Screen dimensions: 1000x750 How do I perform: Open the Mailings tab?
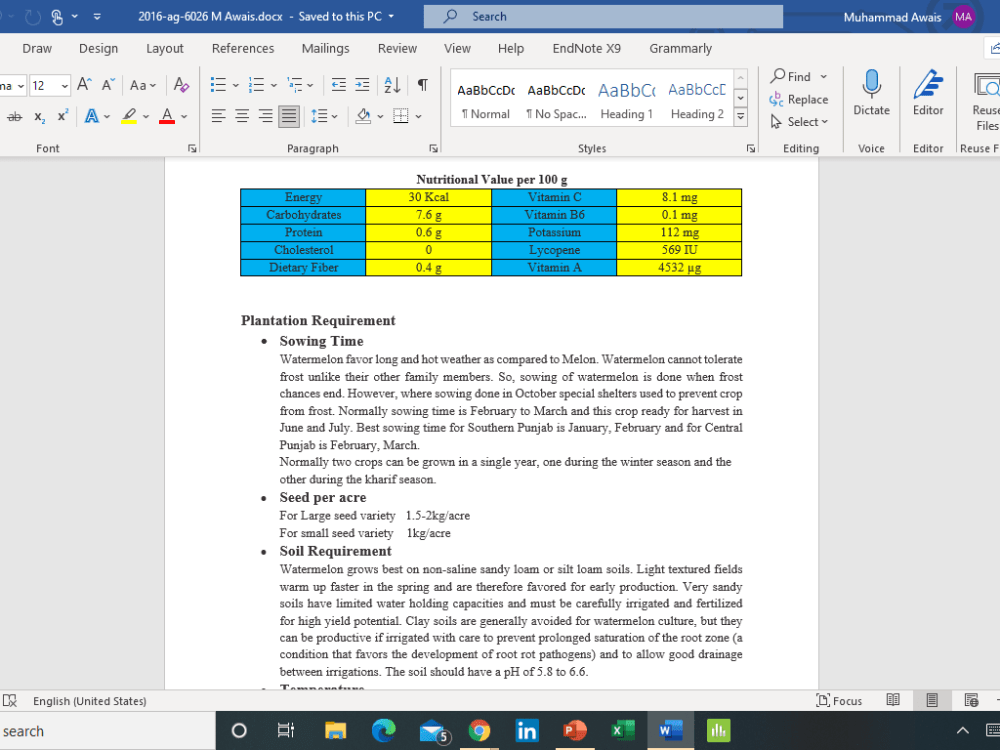(x=325, y=48)
